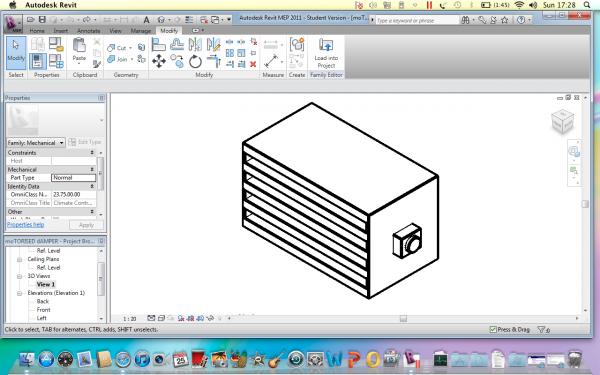Select the Array tool
Image resolution: width=600 pixels, height=375 pixels.
coord(230,53)
